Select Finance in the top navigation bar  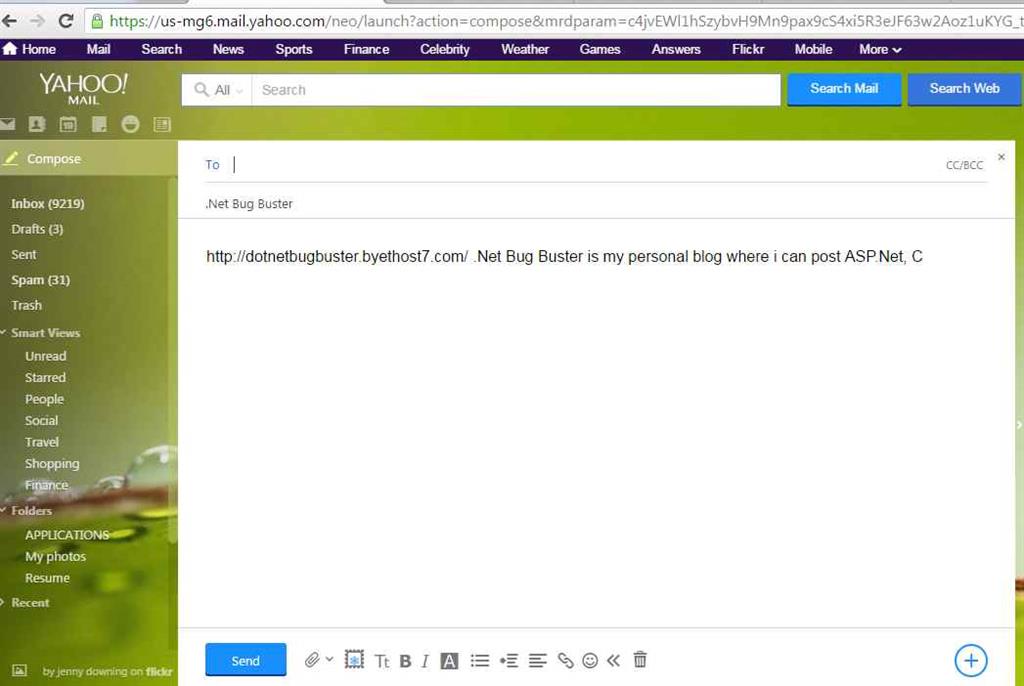click(x=366, y=48)
